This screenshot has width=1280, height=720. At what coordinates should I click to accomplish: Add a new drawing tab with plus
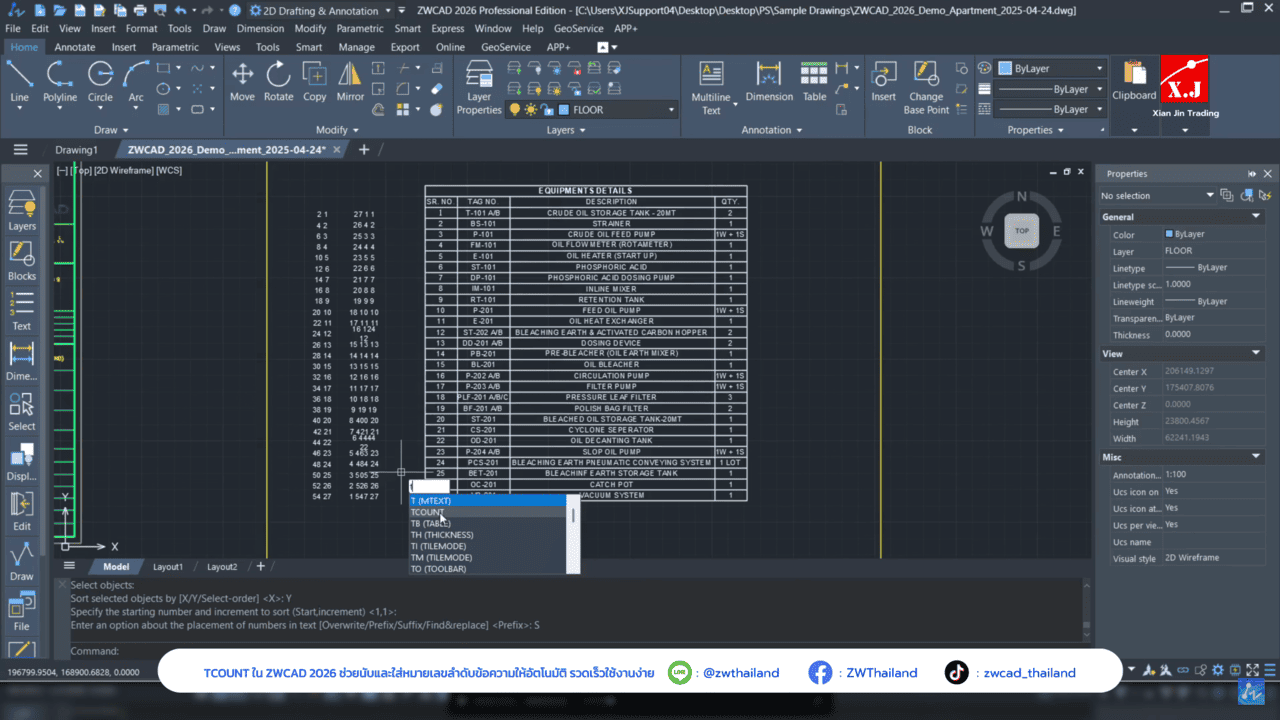(364, 150)
